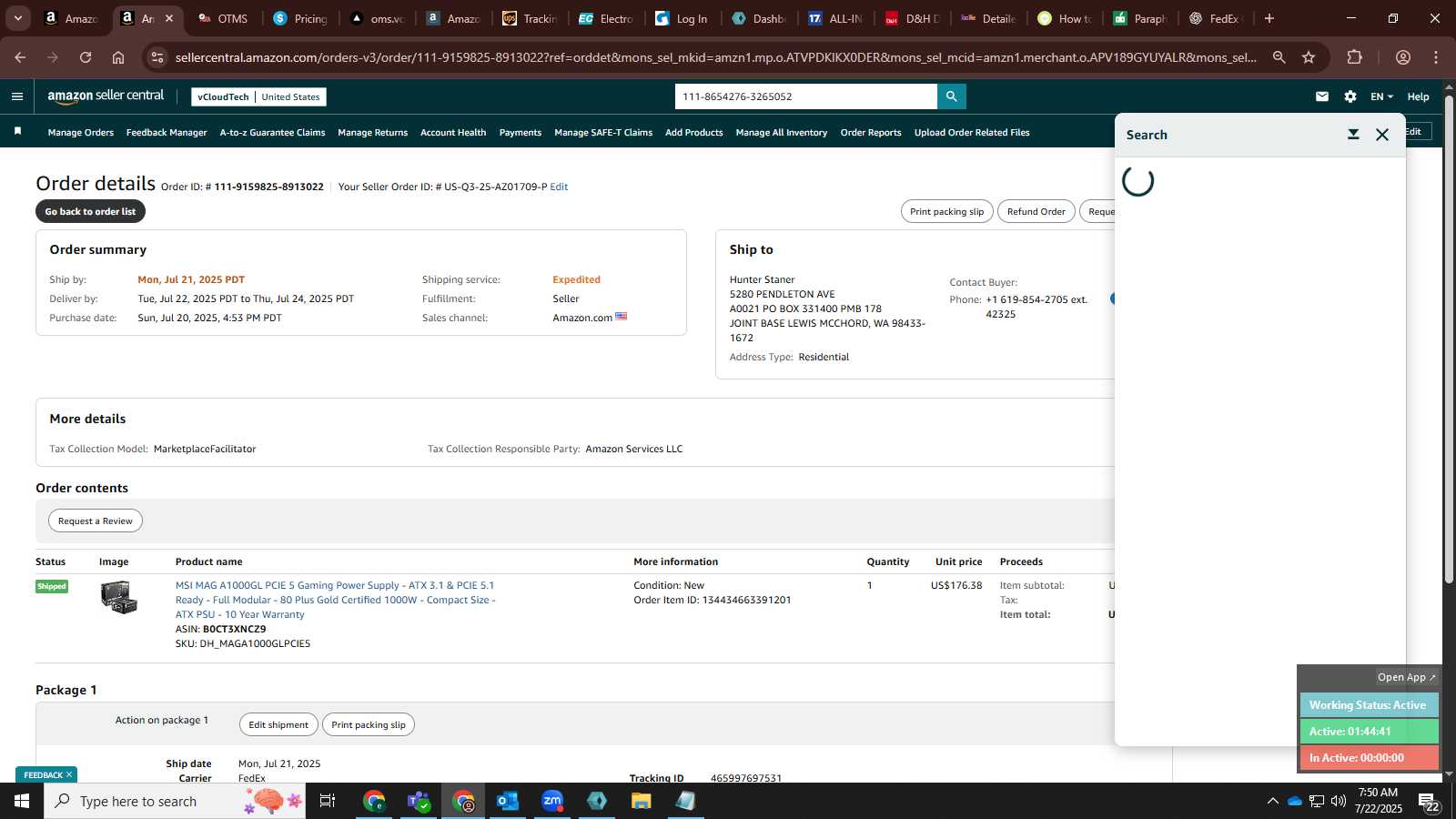Open Manage SAFE-T Claims
This screenshot has height=819, width=1456.
pos(603,133)
